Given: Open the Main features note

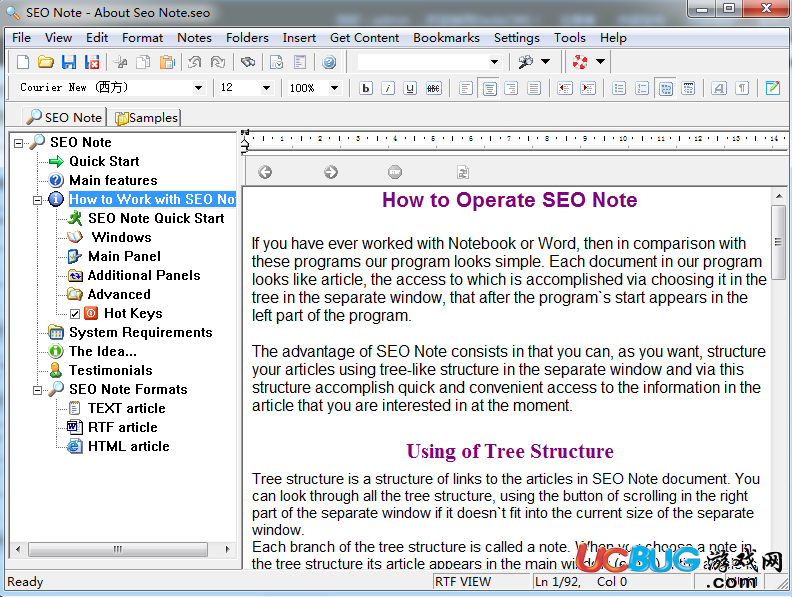Looking at the screenshot, I should (x=113, y=181).
